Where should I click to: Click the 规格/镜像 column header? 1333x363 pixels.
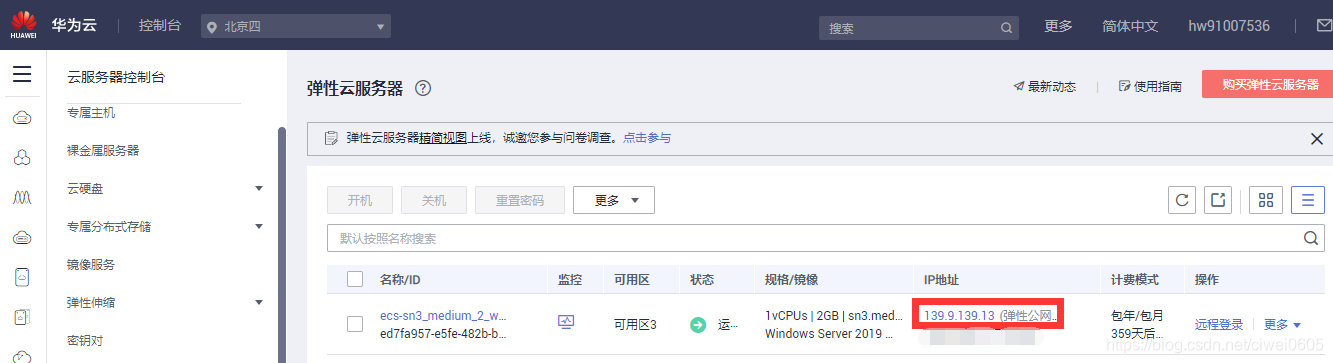pos(791,279)
